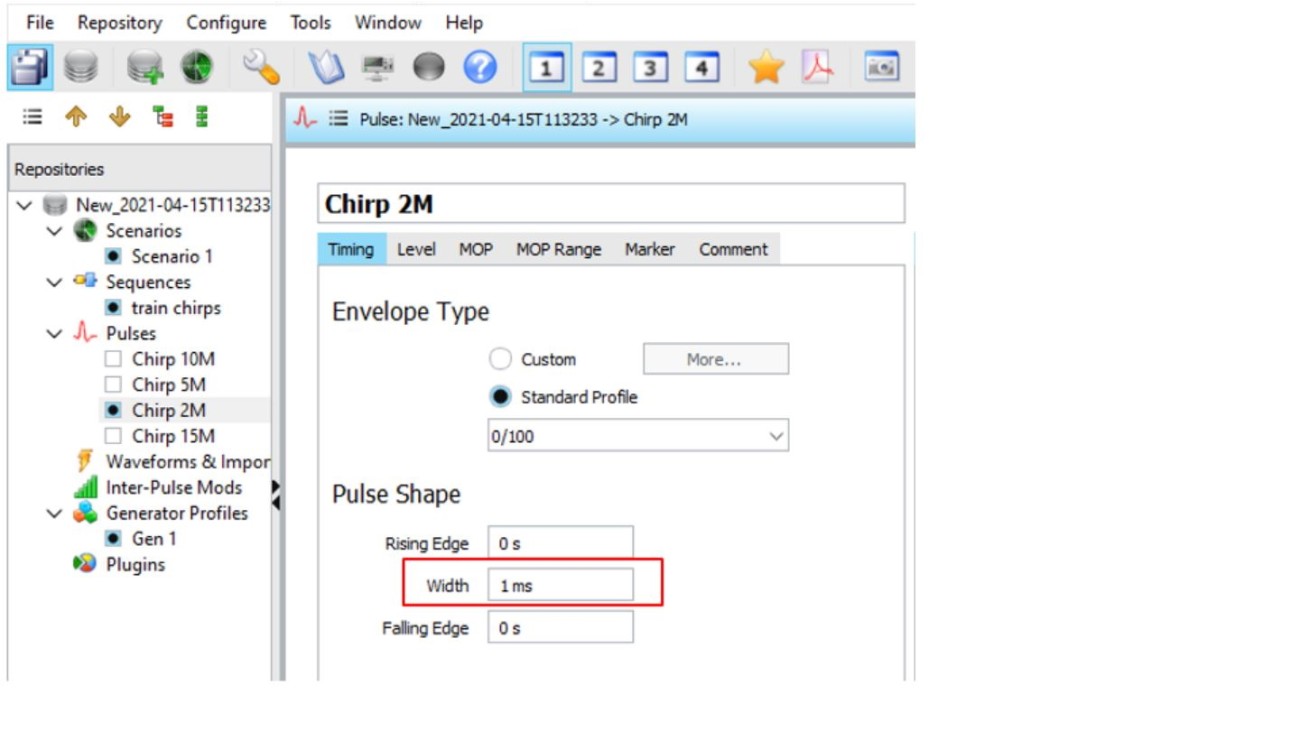
Task: Click the orange move down arrow icon
Action: (x=119, y=117)
